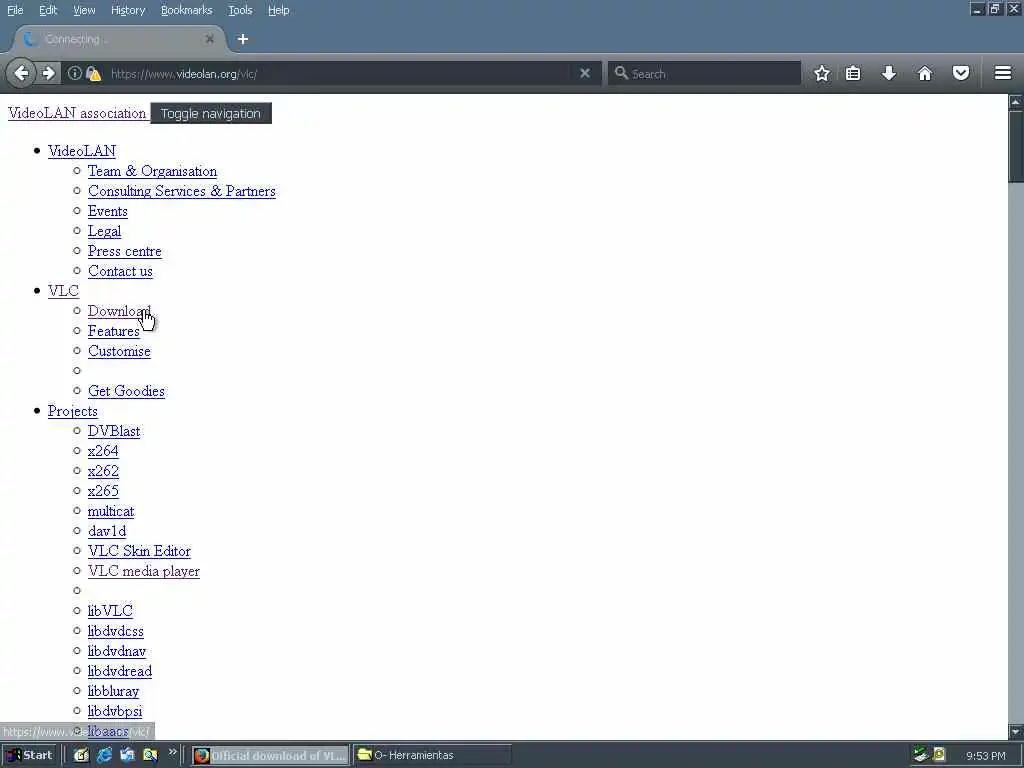Launch Internet Explorer from quick launch
Screen dimensions: 1024x768
coord(104,756)
